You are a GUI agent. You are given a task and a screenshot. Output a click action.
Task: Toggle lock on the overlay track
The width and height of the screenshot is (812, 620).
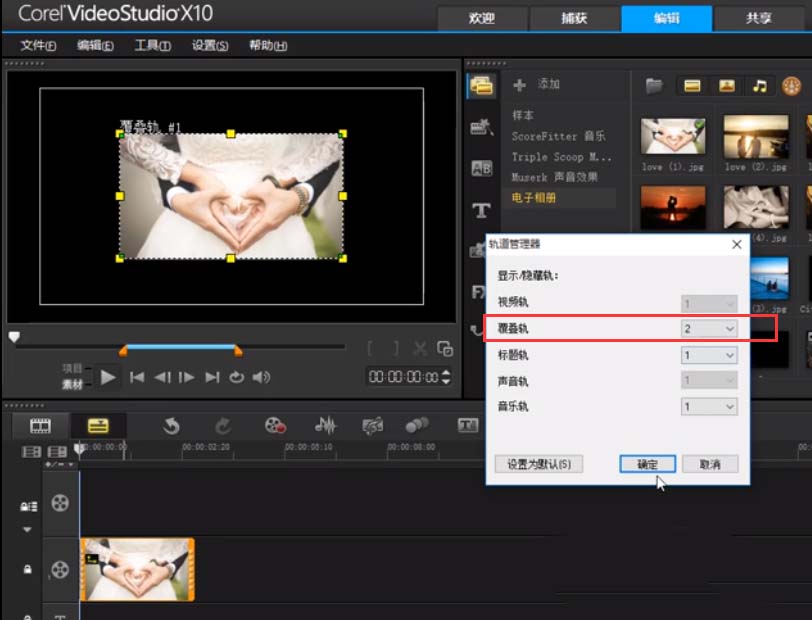tap(28, 569)
